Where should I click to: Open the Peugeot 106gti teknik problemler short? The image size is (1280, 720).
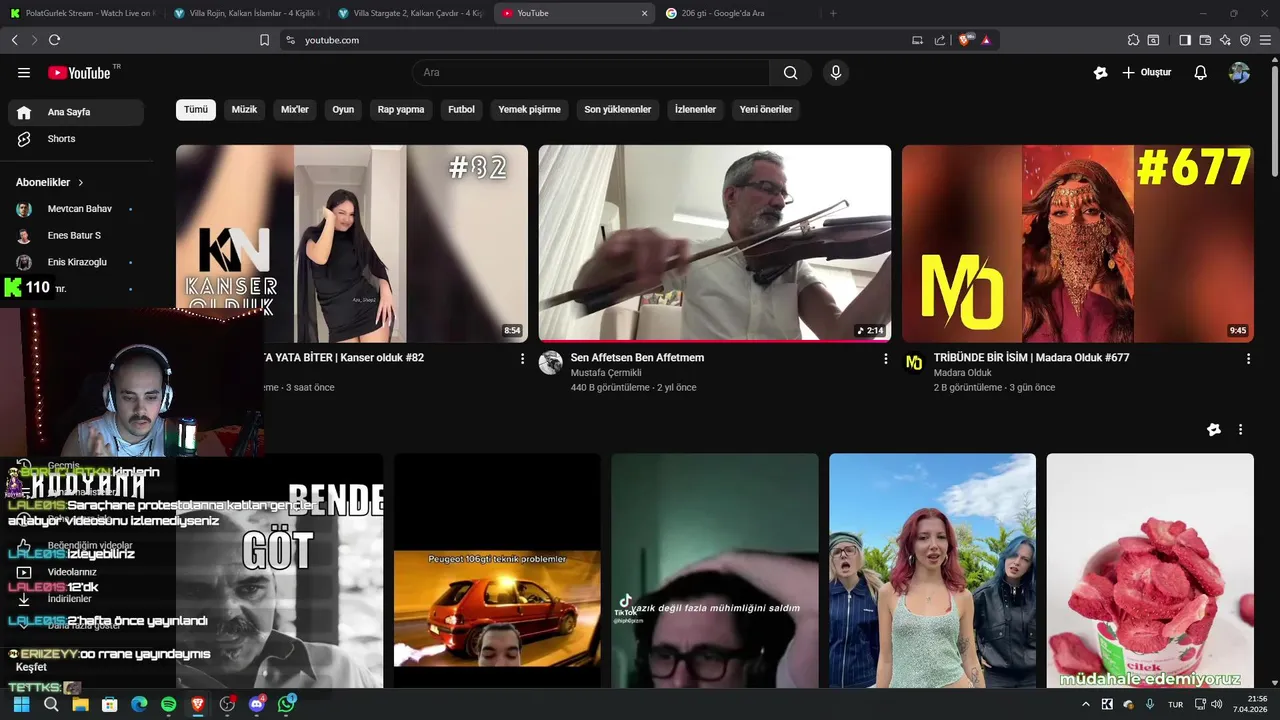[497, 571]
